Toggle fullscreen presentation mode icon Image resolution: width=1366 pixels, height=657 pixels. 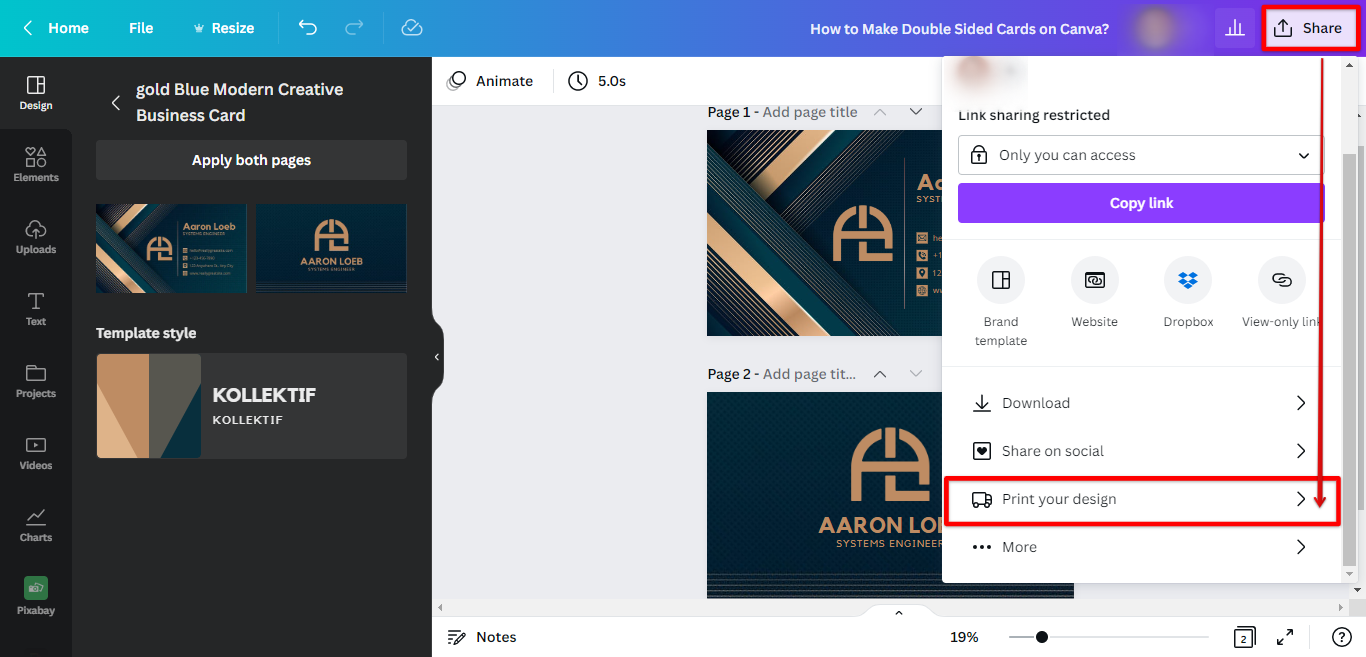1285,637
